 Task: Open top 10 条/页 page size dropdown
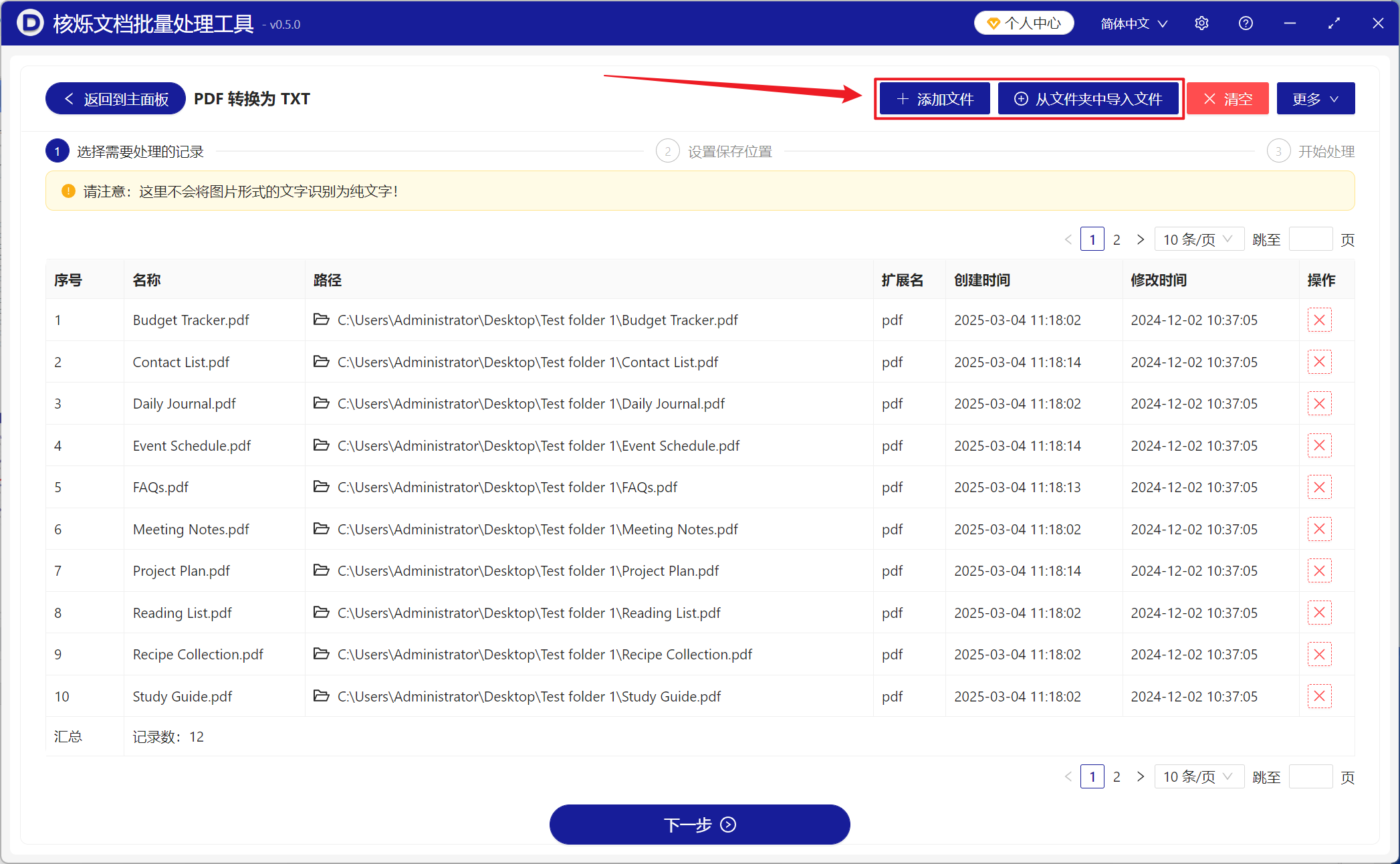point(1199,239)
